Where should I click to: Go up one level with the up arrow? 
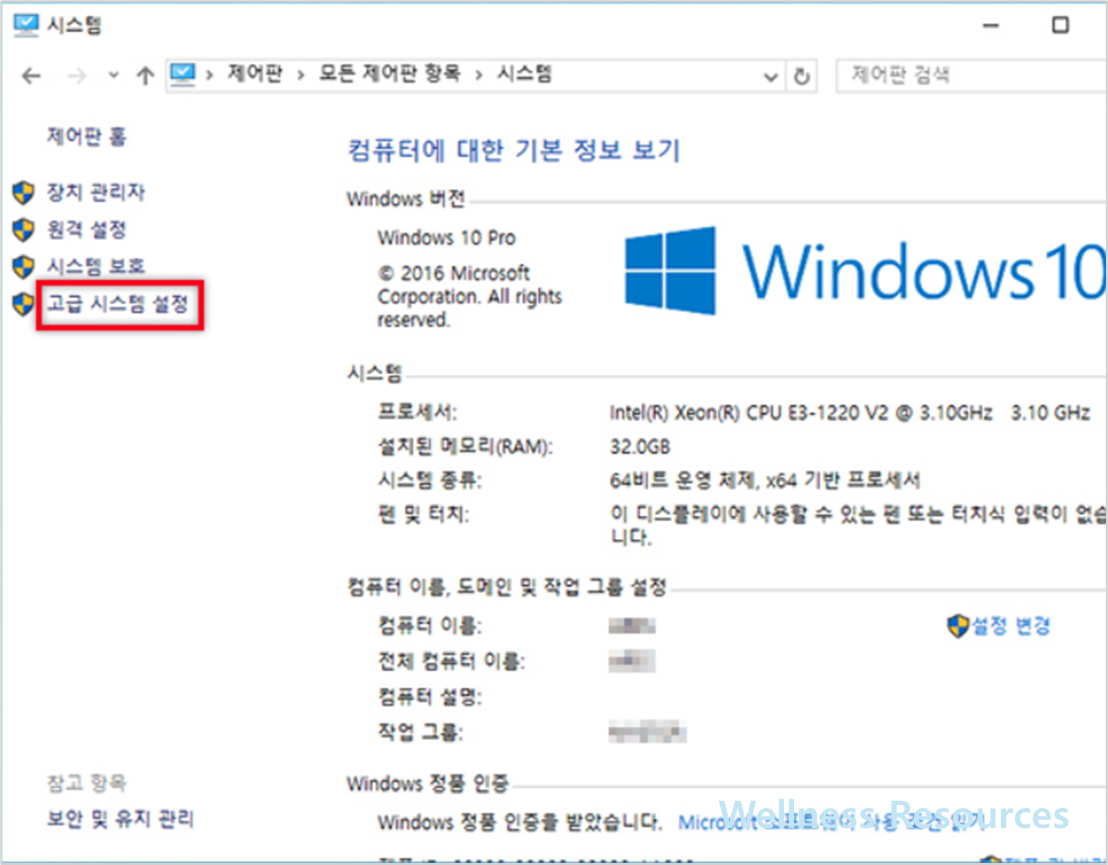[x=145, y=76]
